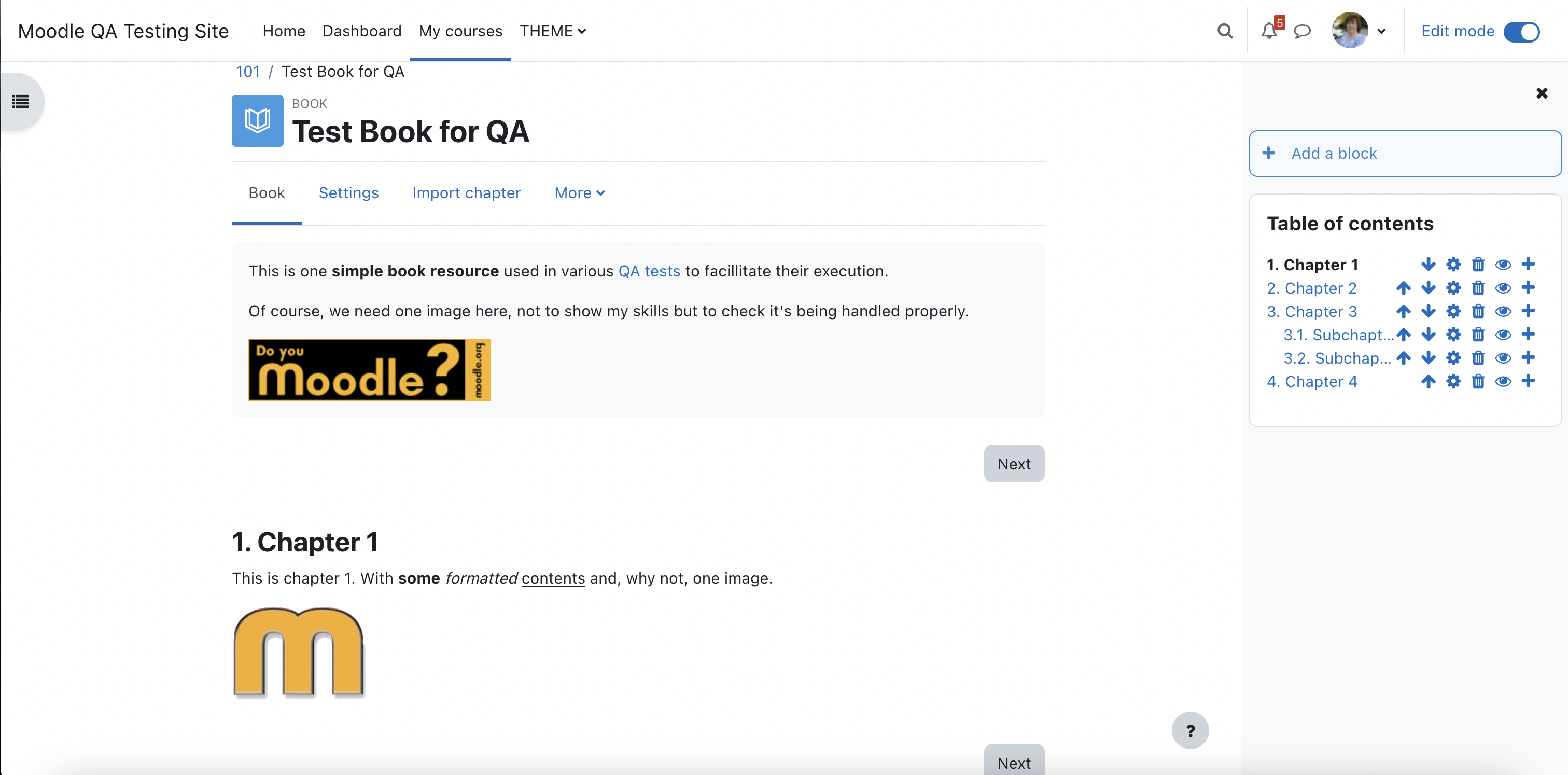Open Chapter 4 in table of contents
1568x775 pixels.
click(1312, 381)
